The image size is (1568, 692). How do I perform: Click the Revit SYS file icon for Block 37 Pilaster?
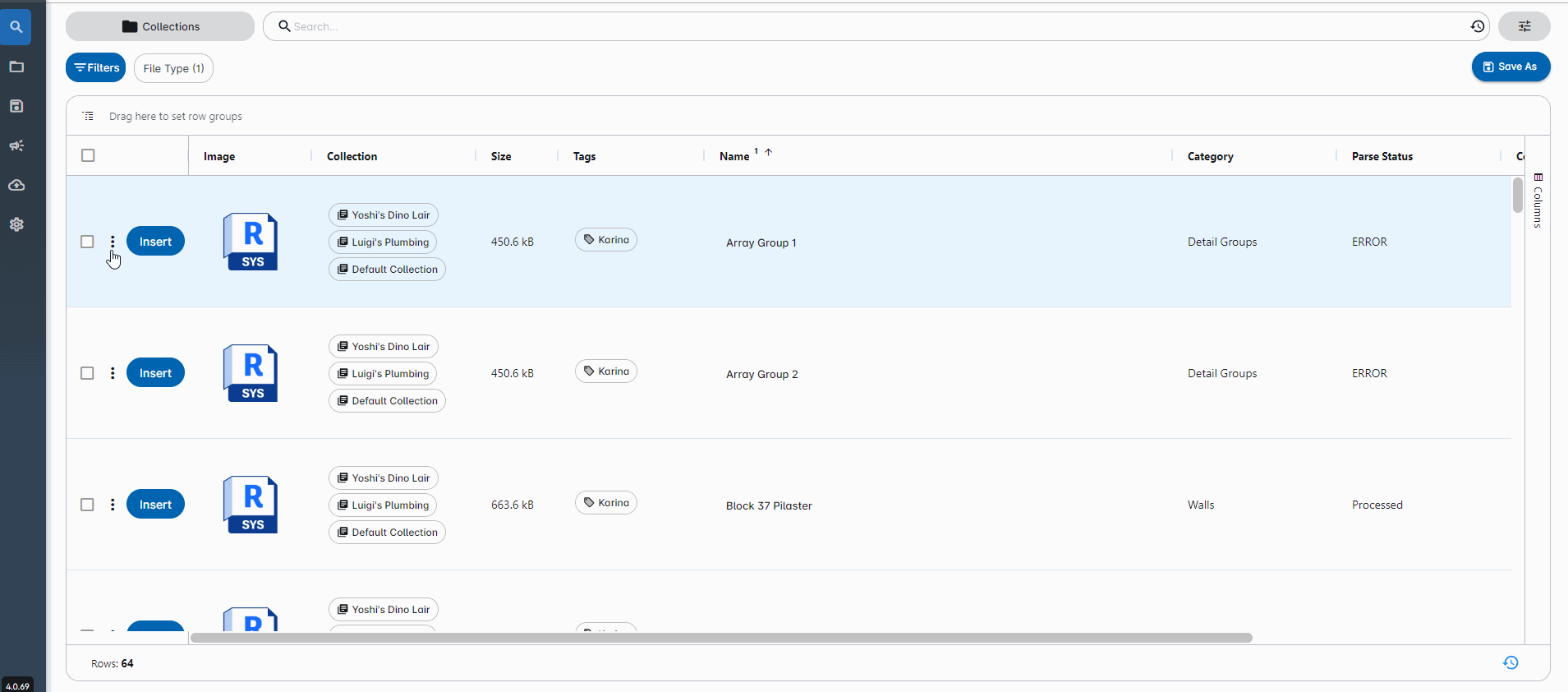coord(251,505)
